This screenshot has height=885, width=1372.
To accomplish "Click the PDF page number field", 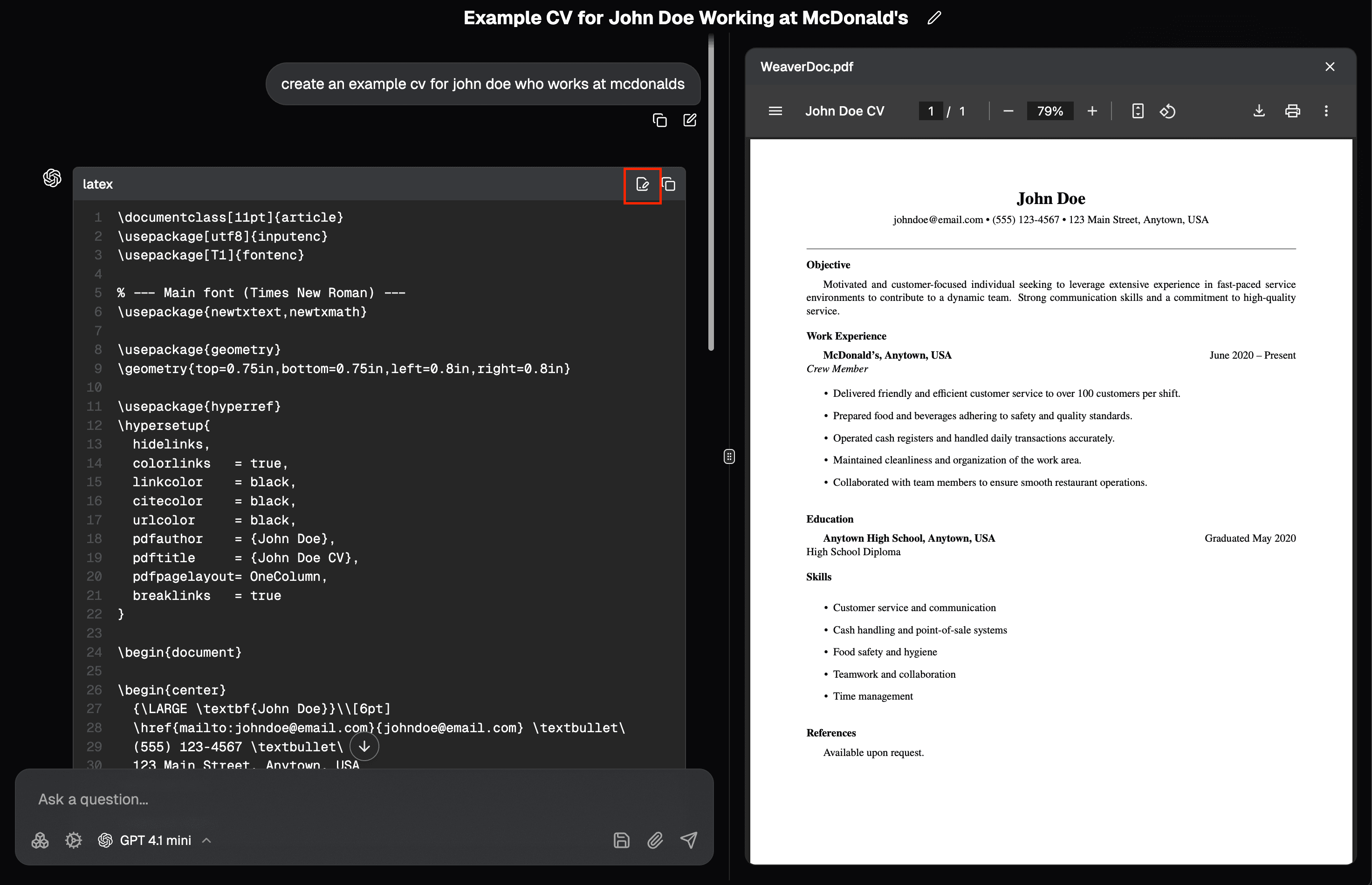I will point(930,111).
